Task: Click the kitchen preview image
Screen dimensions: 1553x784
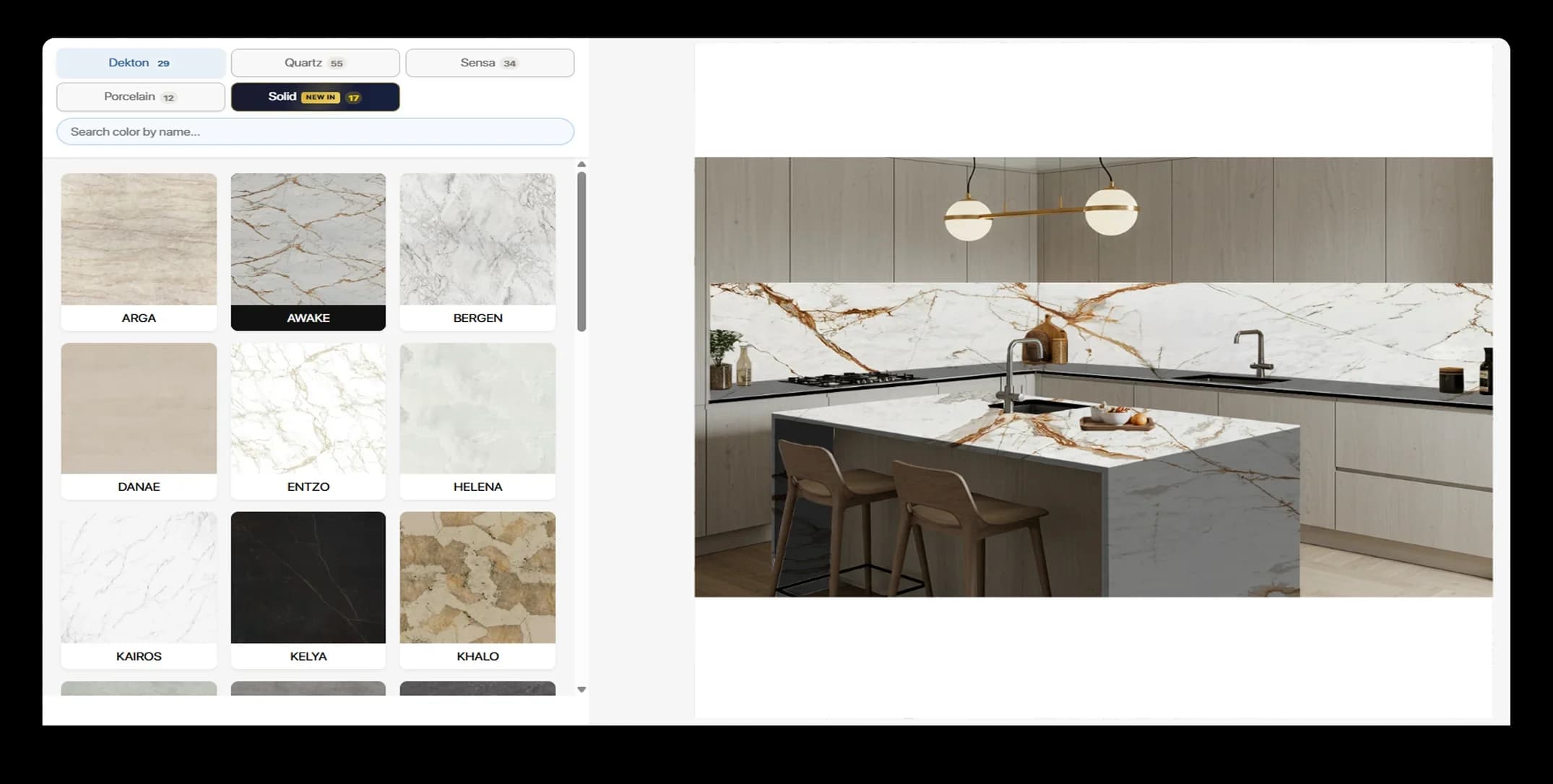Action: tap(1094, 377)
